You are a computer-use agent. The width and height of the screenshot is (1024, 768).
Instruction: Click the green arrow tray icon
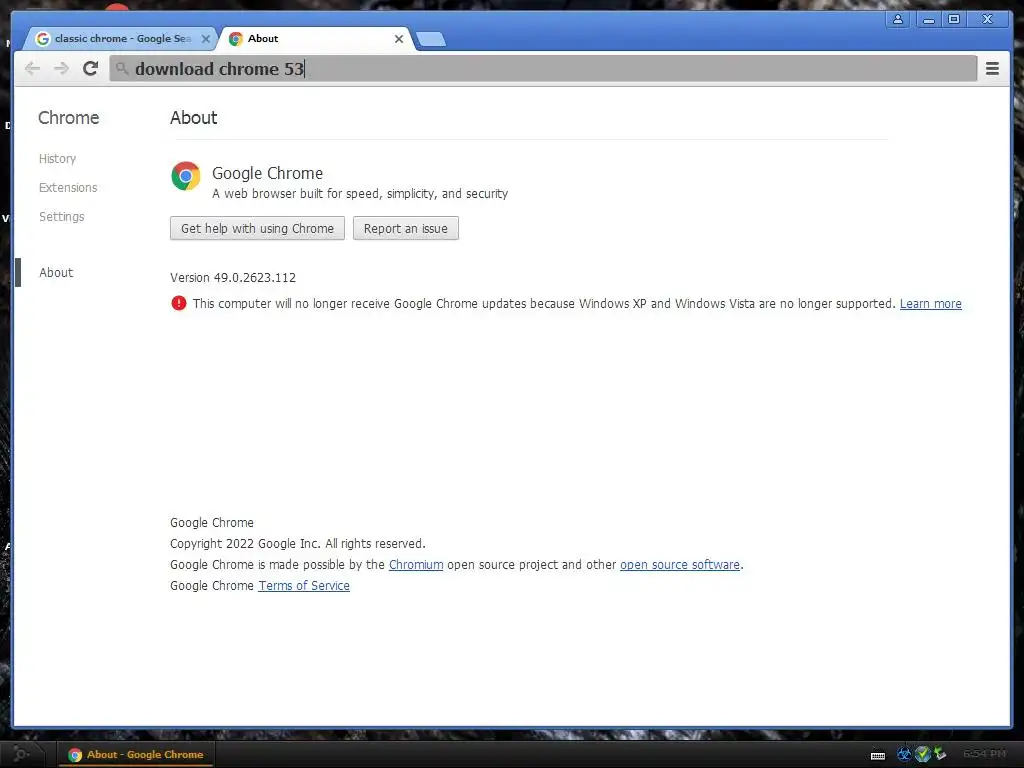[940, 754]
